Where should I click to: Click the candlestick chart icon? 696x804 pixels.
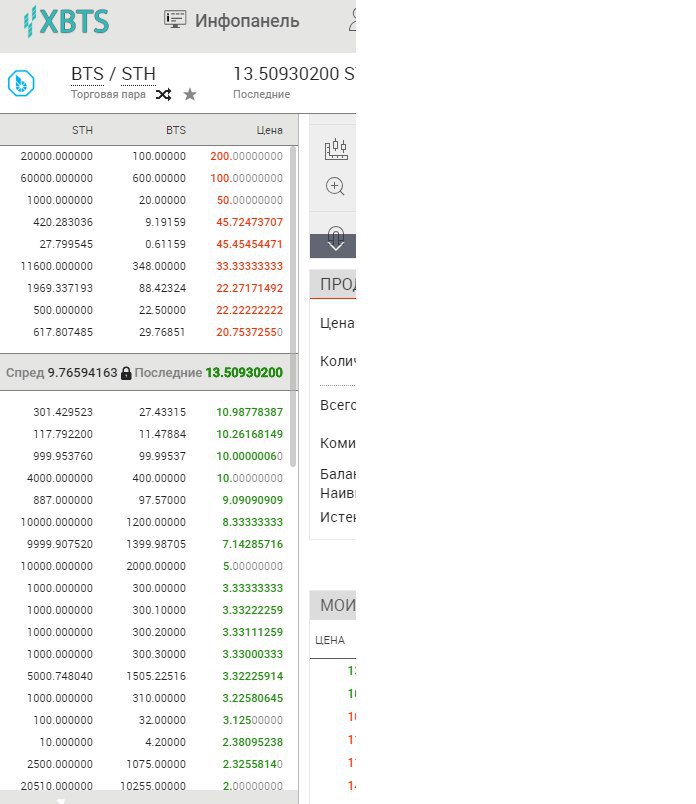336,149
